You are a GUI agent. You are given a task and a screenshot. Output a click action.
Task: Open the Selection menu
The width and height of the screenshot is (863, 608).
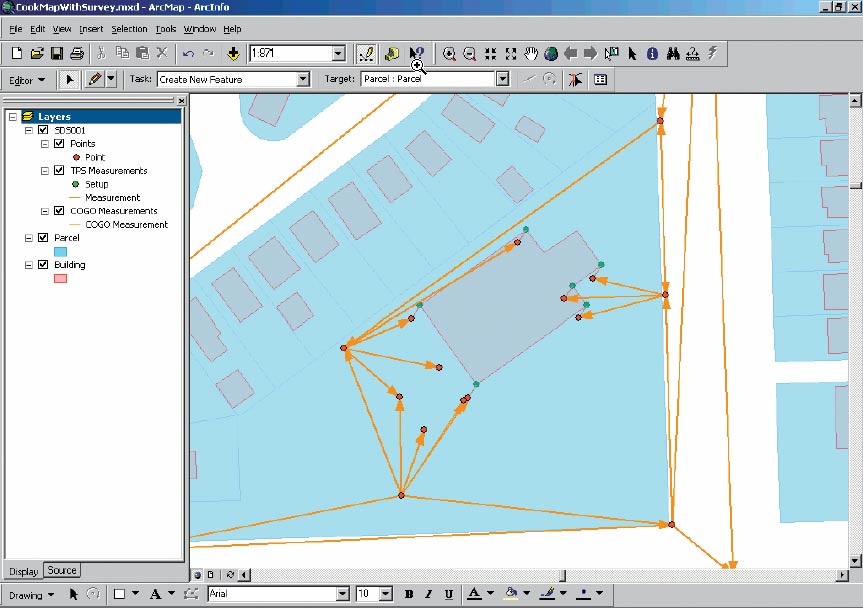click(x=129, y=29)
